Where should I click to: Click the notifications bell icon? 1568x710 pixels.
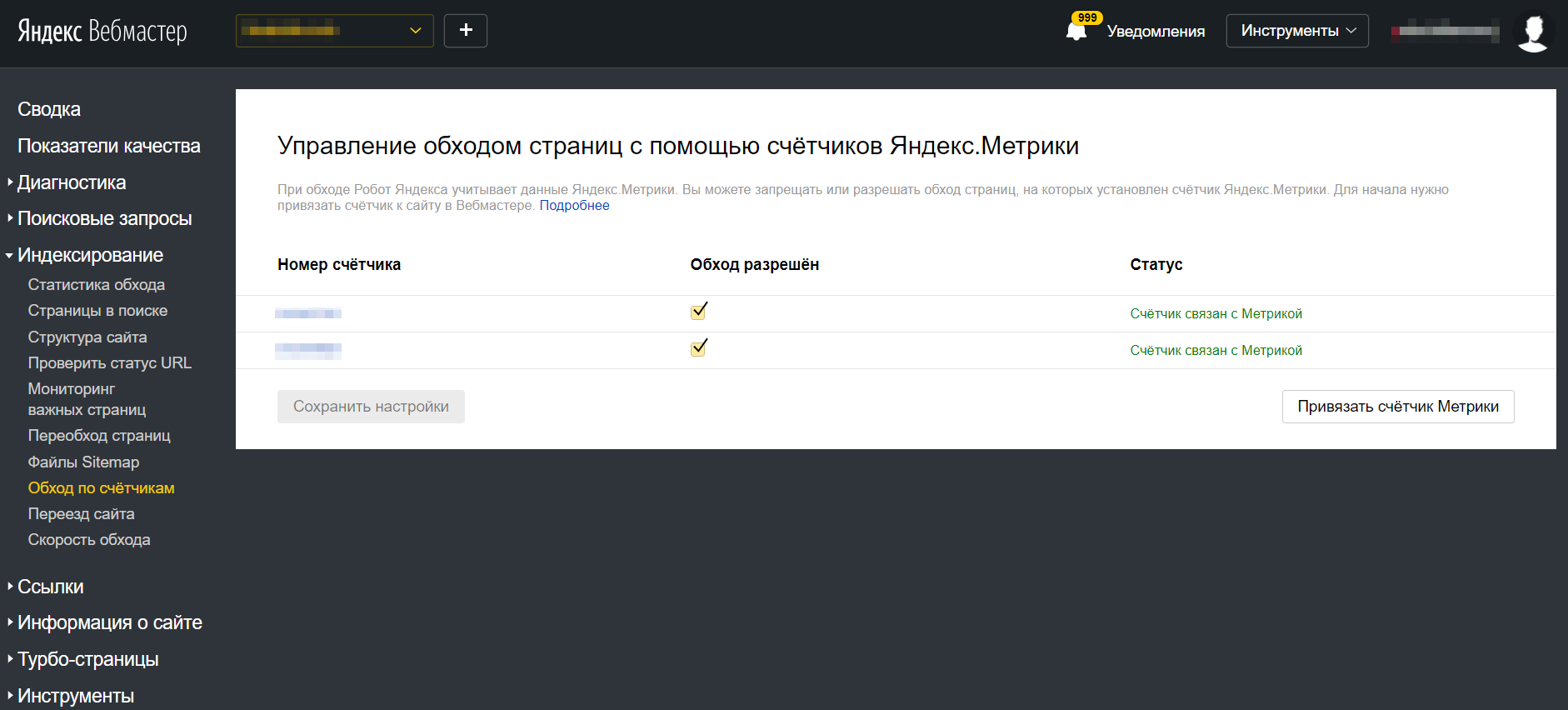coord(1076,32)
